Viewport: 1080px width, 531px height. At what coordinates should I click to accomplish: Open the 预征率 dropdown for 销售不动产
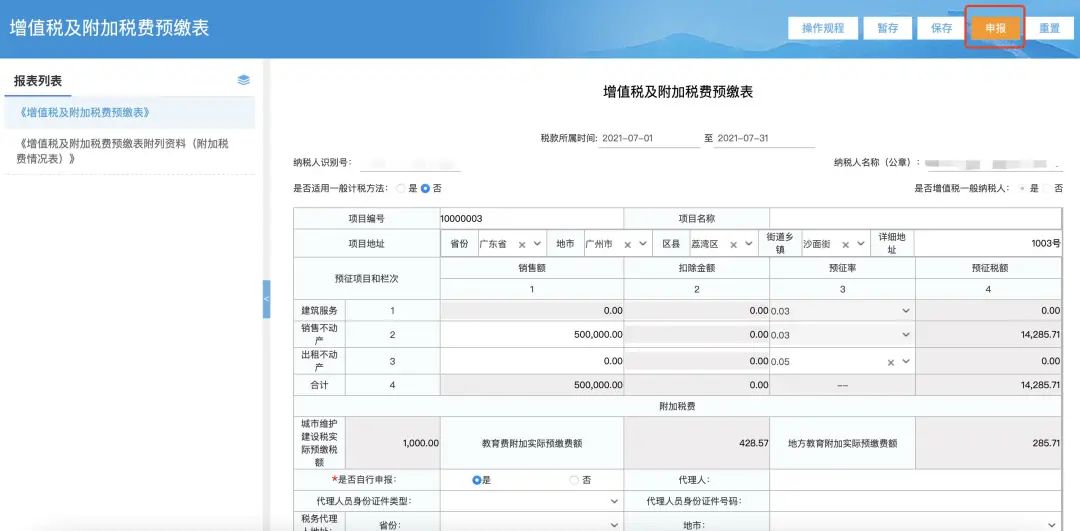click(x=905, y=335)
